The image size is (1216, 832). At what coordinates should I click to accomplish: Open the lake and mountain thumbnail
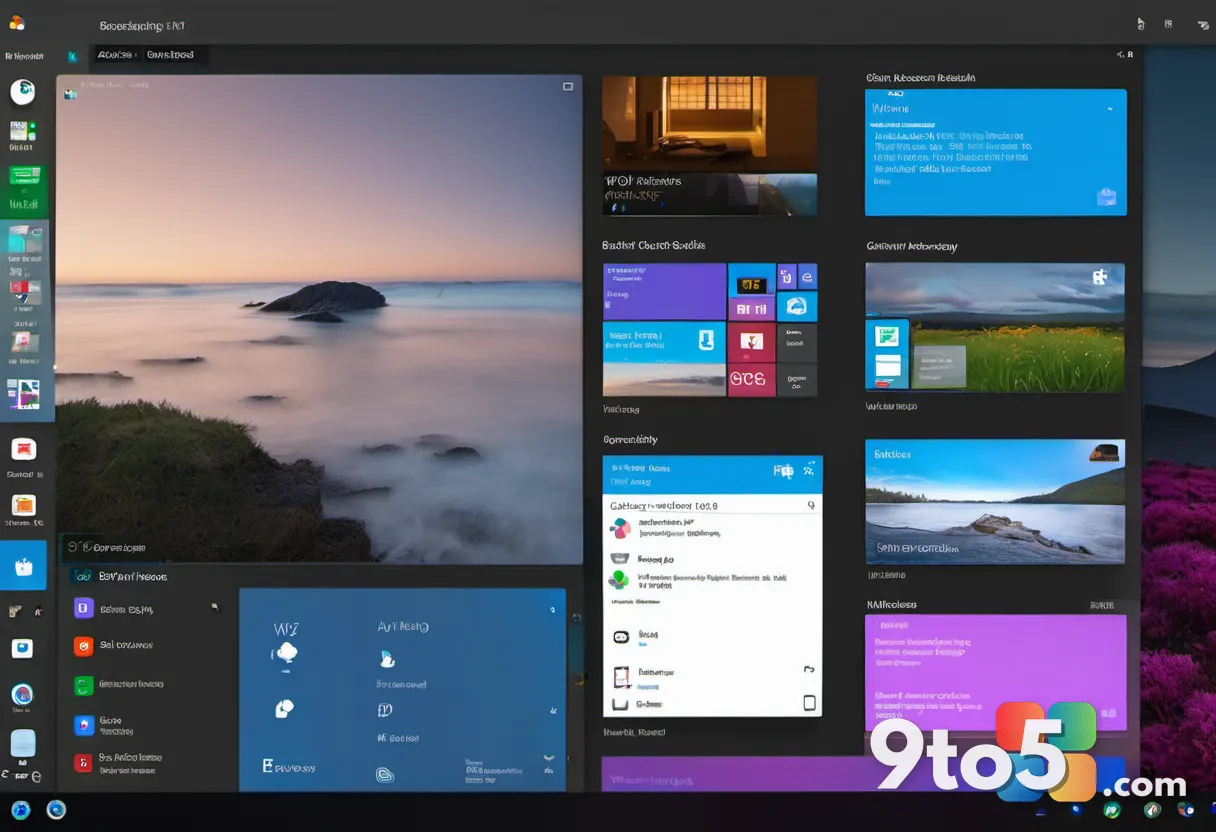[995, 501]
